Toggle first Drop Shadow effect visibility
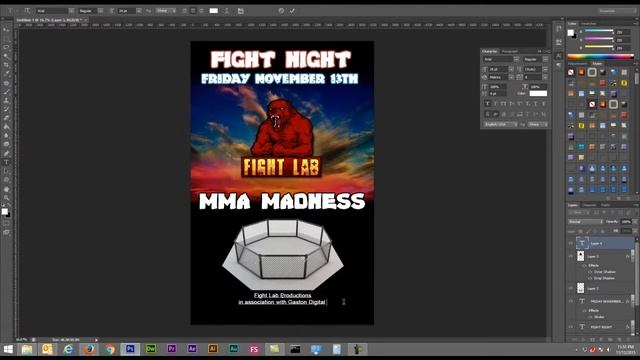 [590, 272]
